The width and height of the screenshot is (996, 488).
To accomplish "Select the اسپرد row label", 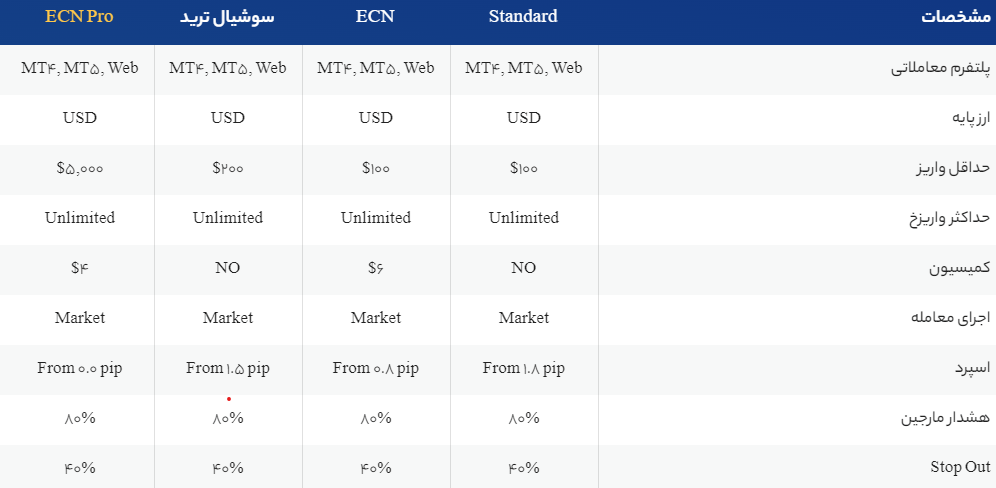I will 970,368.
